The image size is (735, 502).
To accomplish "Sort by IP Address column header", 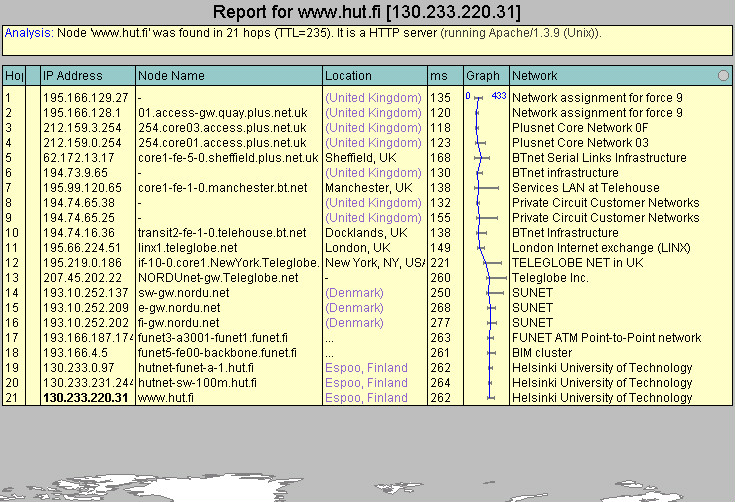I will point(88,75).
